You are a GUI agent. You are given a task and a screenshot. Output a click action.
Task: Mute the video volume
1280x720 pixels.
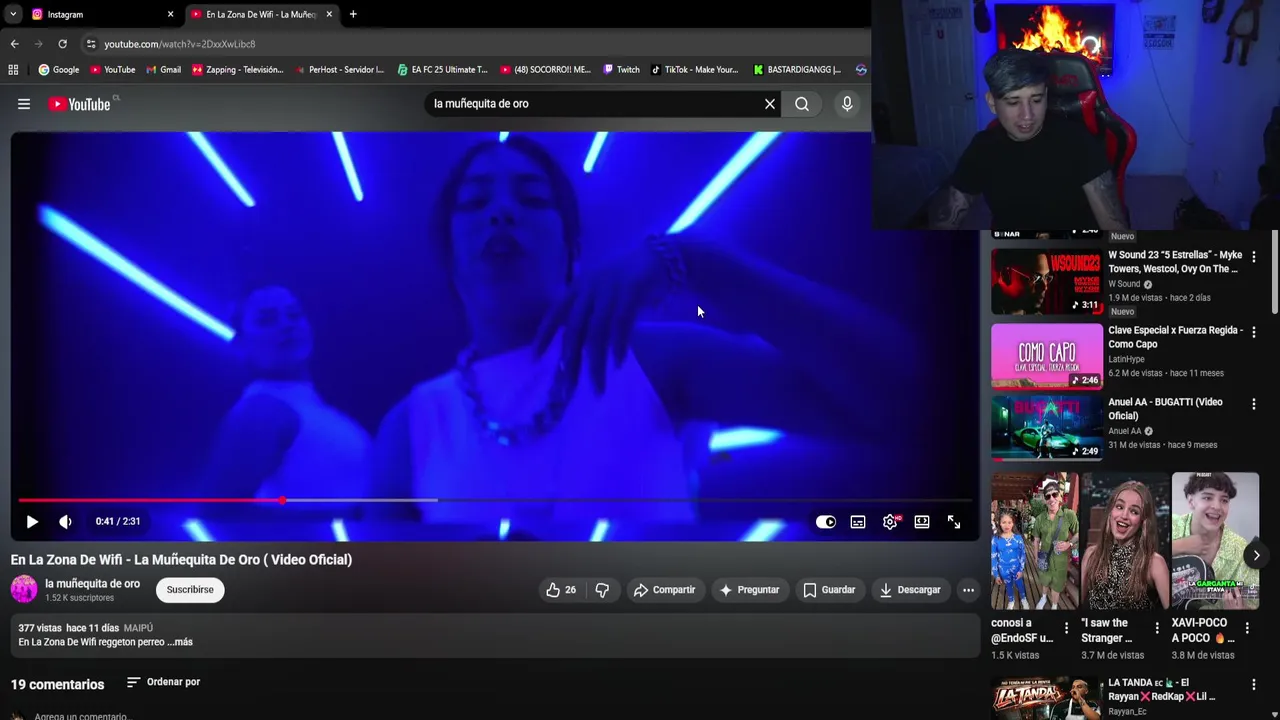pos(65,521)
